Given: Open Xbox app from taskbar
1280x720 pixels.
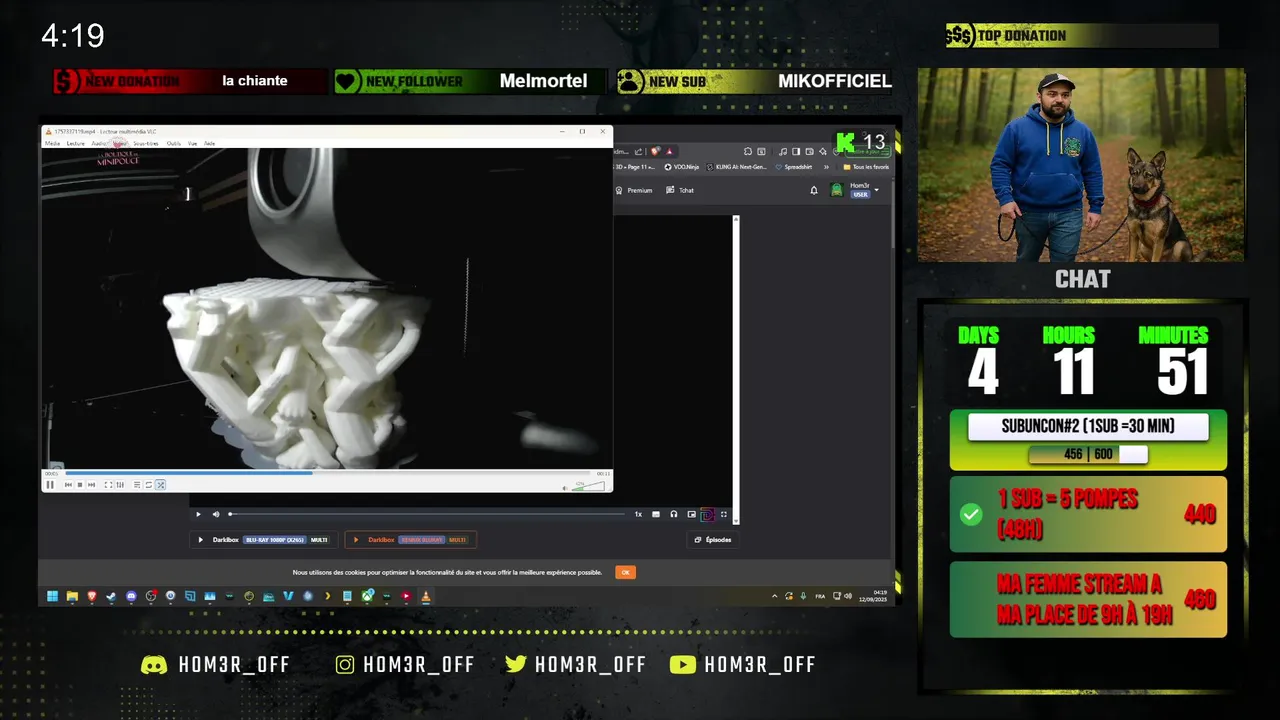Looking at the screenshot, I should coord(367,596).
